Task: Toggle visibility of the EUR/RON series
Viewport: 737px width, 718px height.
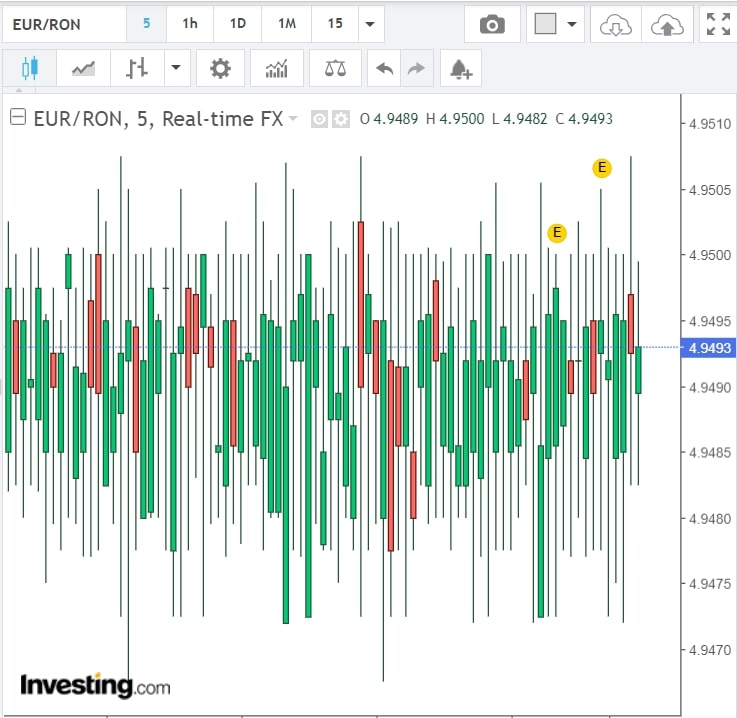Action: (320, 119)
